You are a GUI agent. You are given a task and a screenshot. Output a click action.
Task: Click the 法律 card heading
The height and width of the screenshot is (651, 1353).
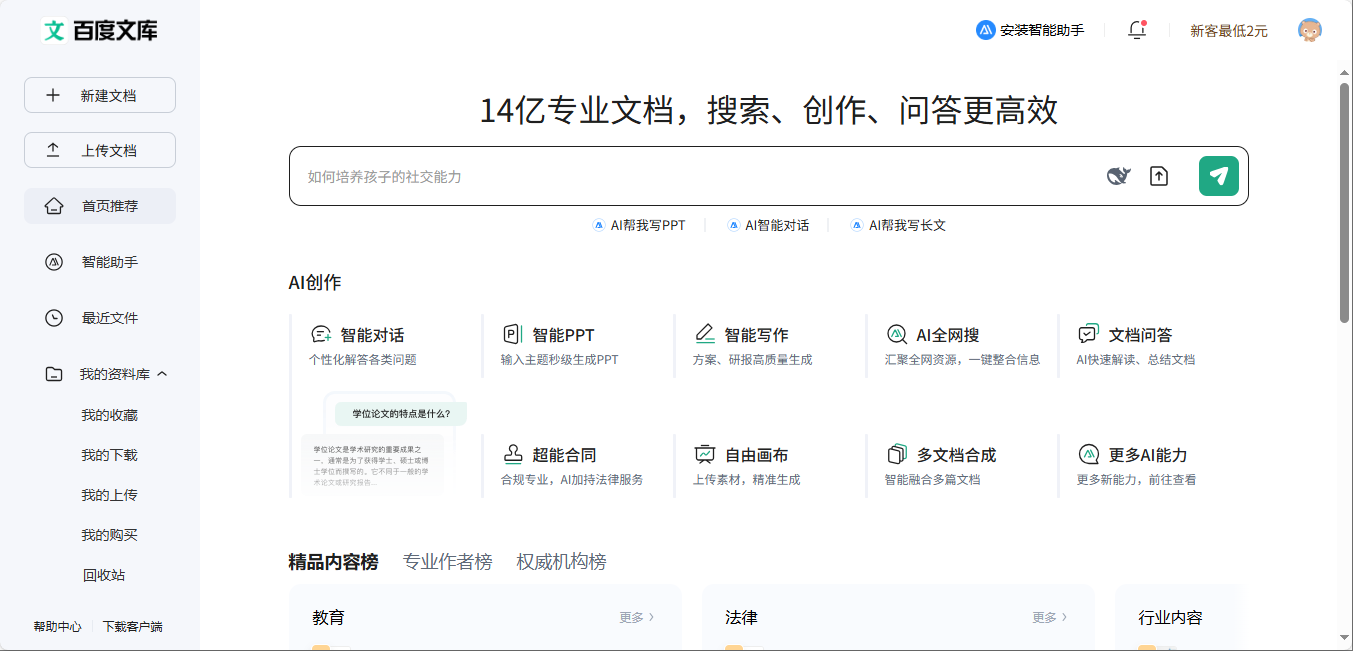click(741, 617)
